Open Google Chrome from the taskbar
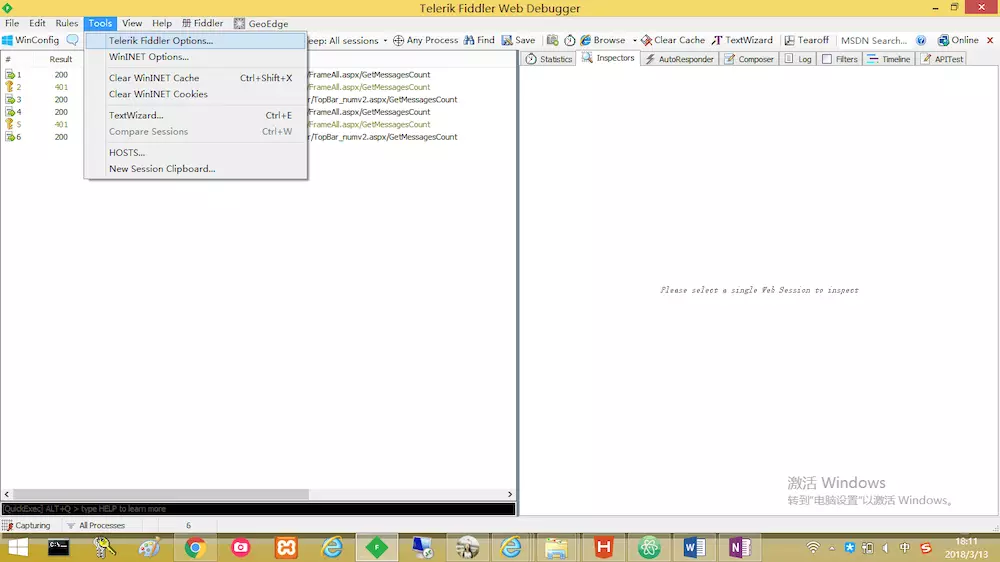 click(x=195, y=547)
